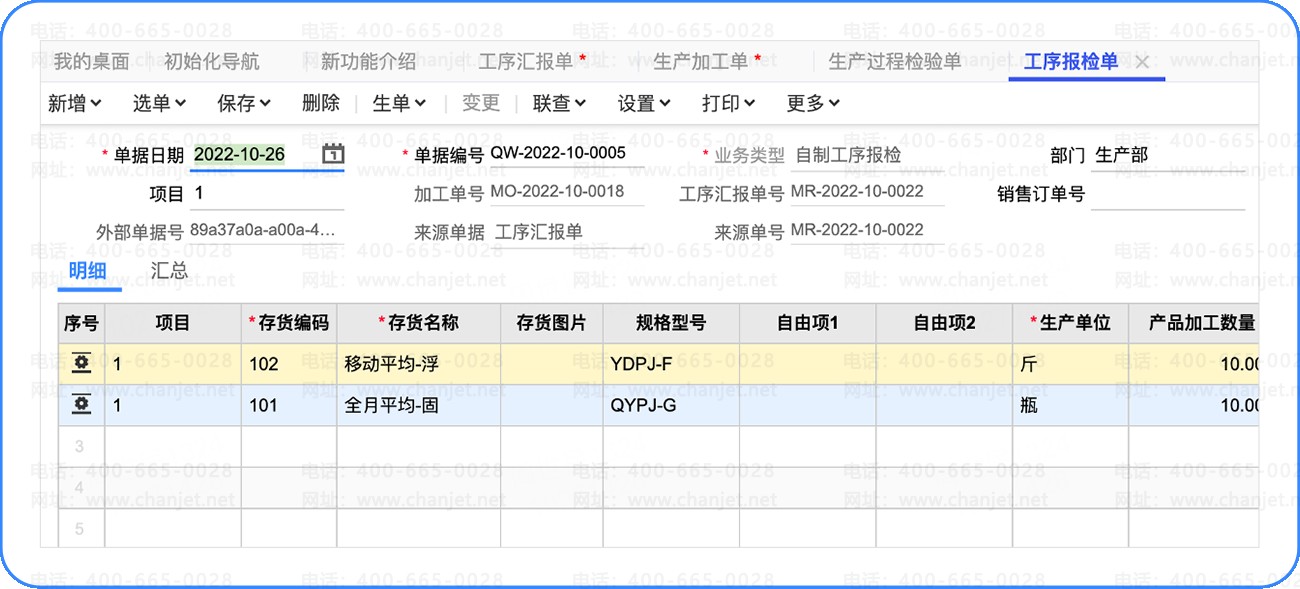Switch to the 生产过程检验单 tab
This screenshot has width=1300, height=589.
895,62
